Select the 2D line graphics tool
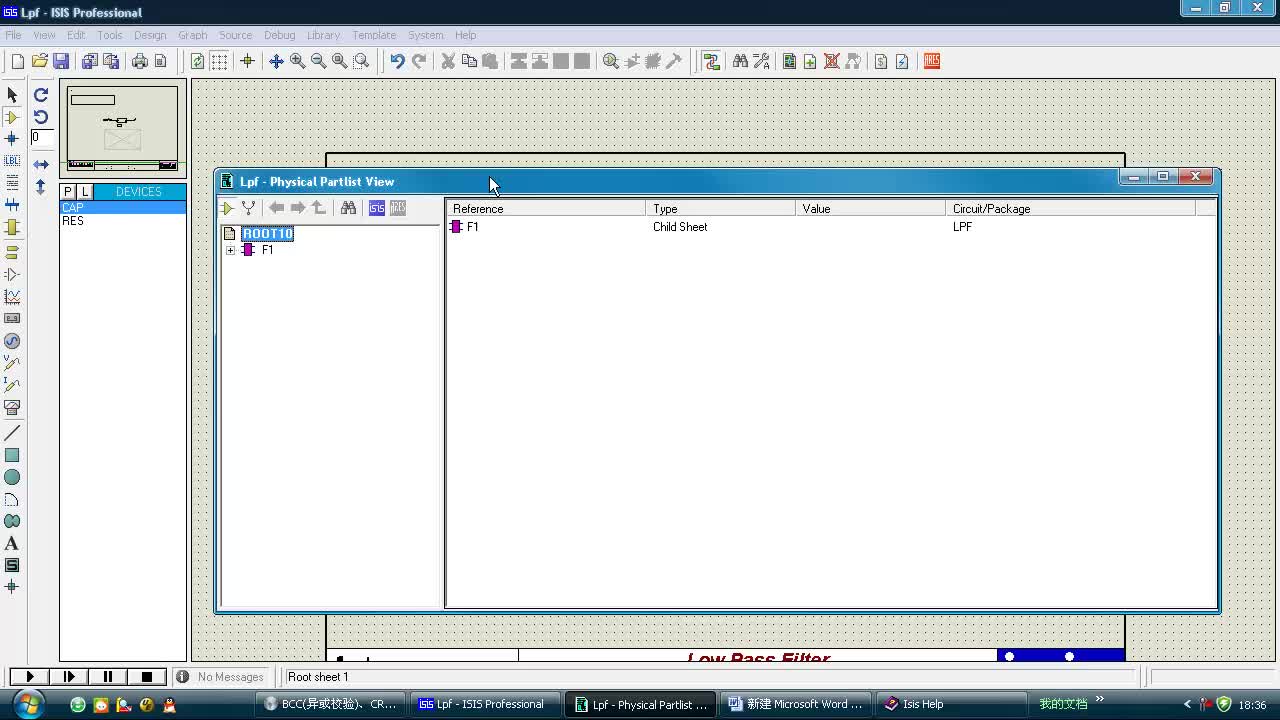The height and width of the screenshot is (720, 1280). [x=12, y=433]
